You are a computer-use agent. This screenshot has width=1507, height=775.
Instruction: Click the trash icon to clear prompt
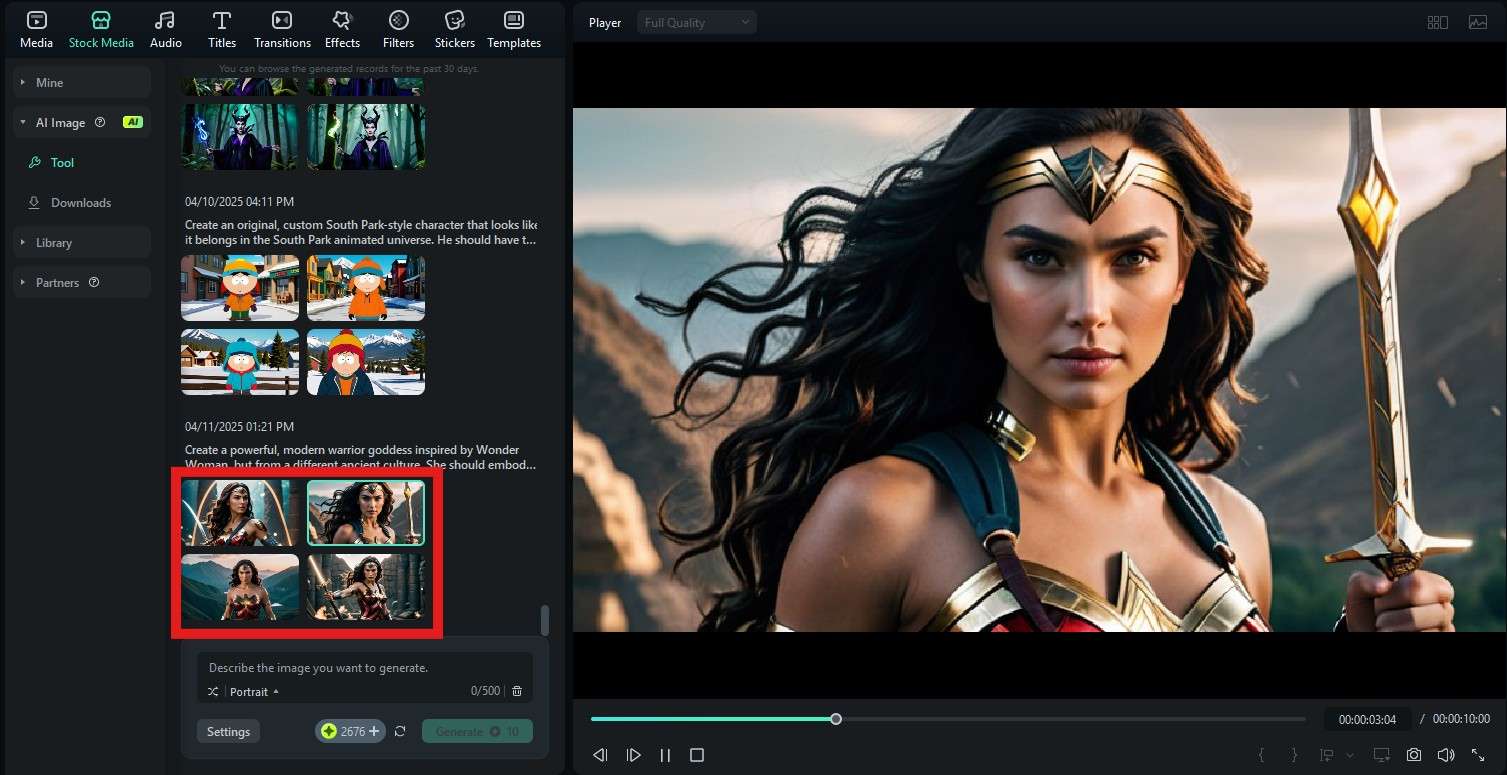[517, 691]
